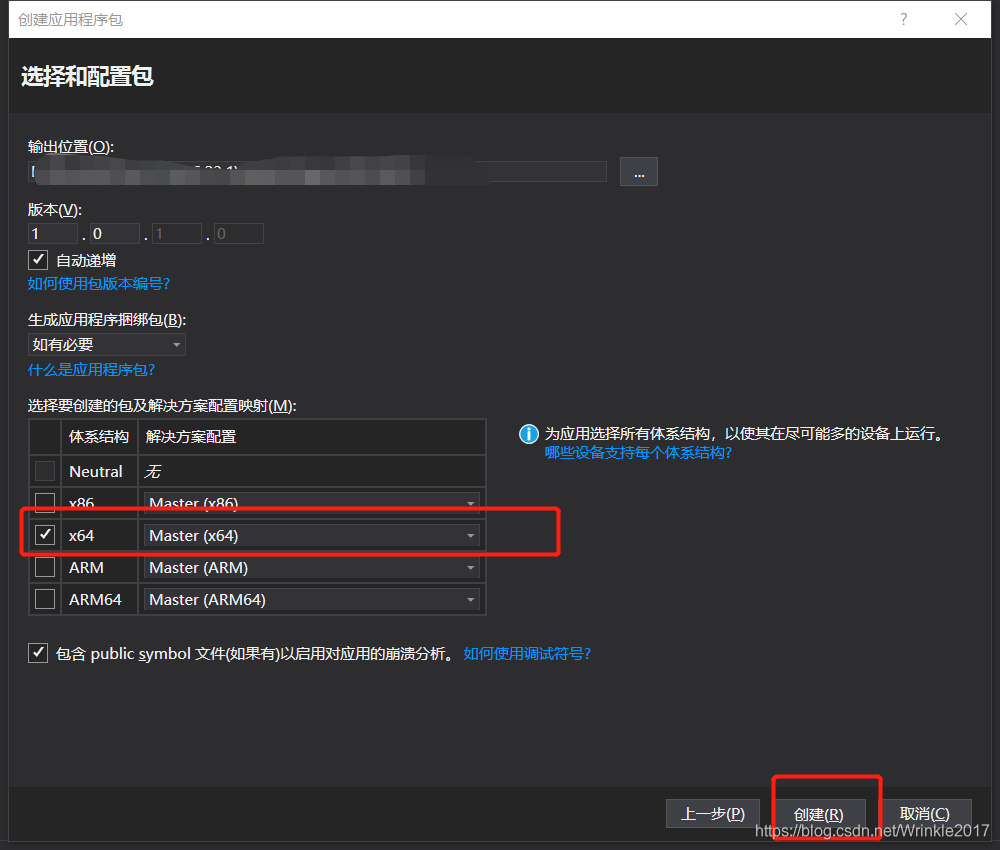Viewport: 1000px width, 850px height.
Task: Toggle the public symbol files checkbox
Action: (38, 653)
